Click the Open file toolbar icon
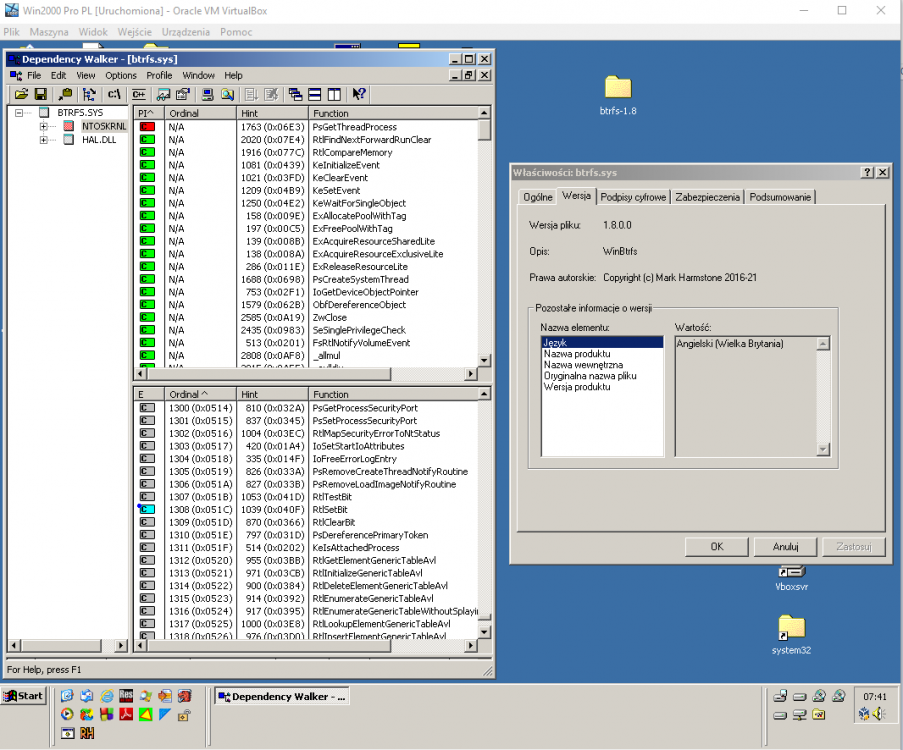The height and width of the screenshot is (750, 903). [x=20, y=94]
